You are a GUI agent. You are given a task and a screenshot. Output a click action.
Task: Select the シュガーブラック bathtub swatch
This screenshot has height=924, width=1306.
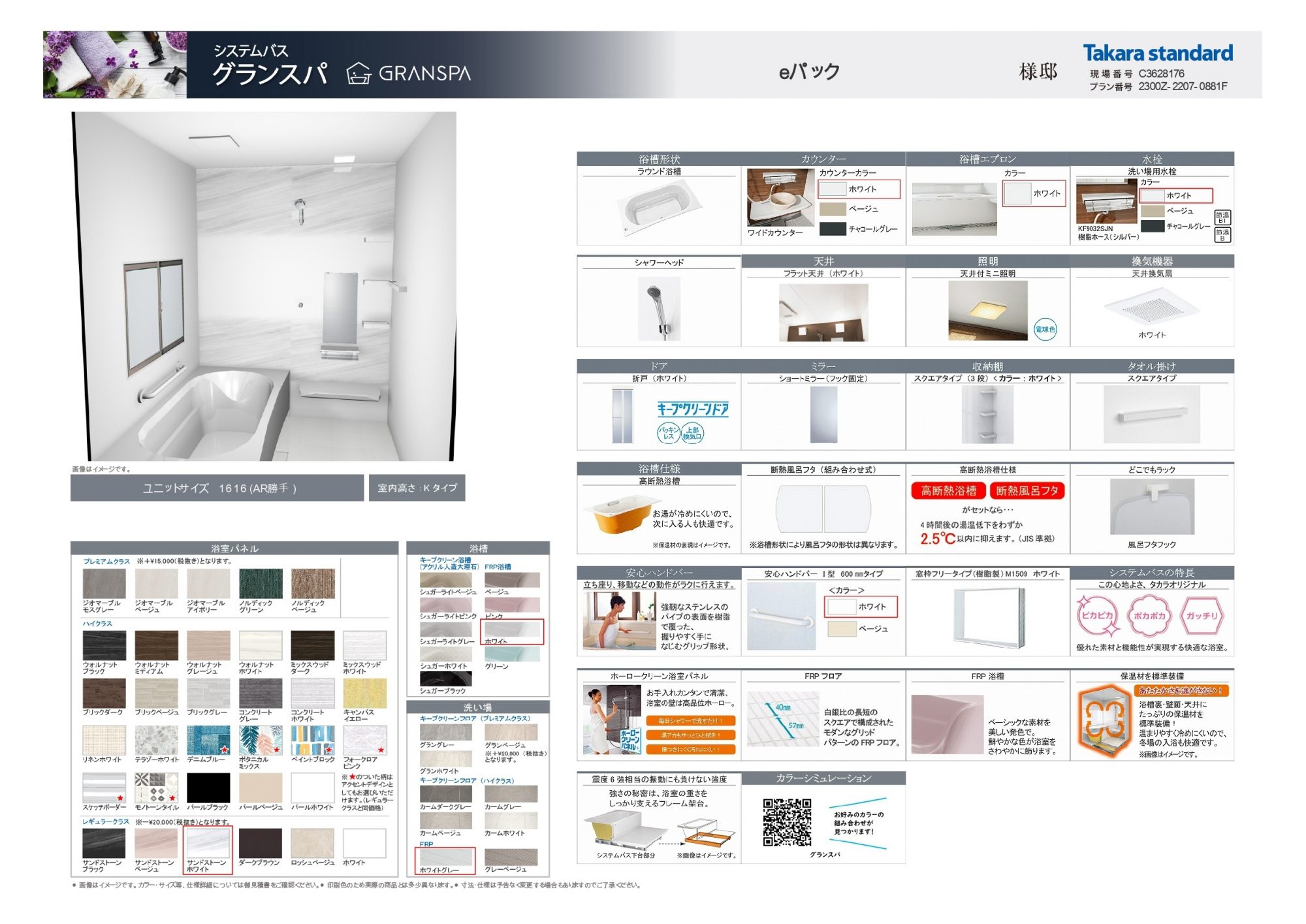[x=446, y=678]
